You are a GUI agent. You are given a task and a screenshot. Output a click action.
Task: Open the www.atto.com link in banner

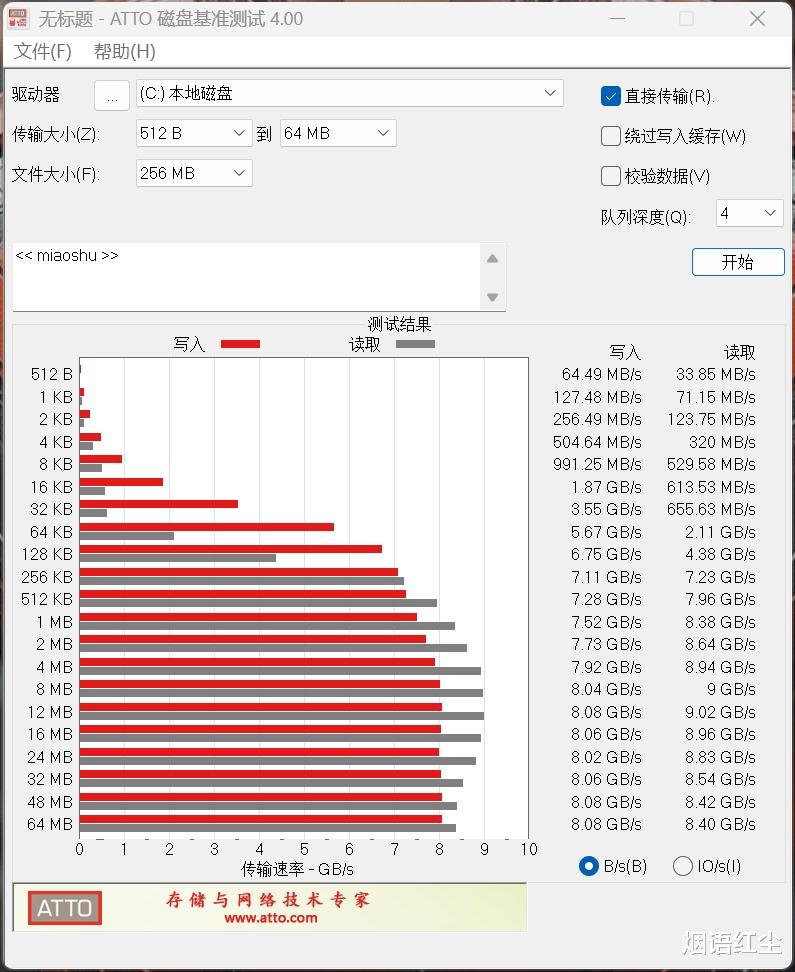click(270, 918)
